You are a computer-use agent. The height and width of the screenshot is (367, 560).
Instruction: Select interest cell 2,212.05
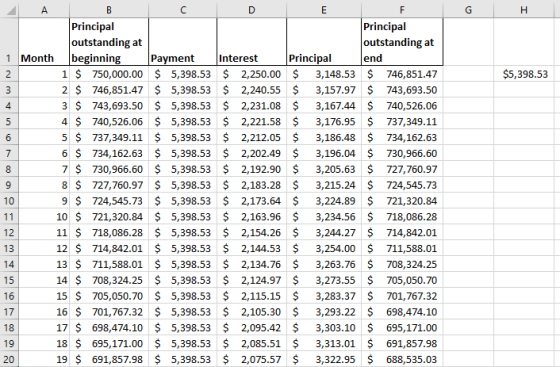(x=251, y=137)
